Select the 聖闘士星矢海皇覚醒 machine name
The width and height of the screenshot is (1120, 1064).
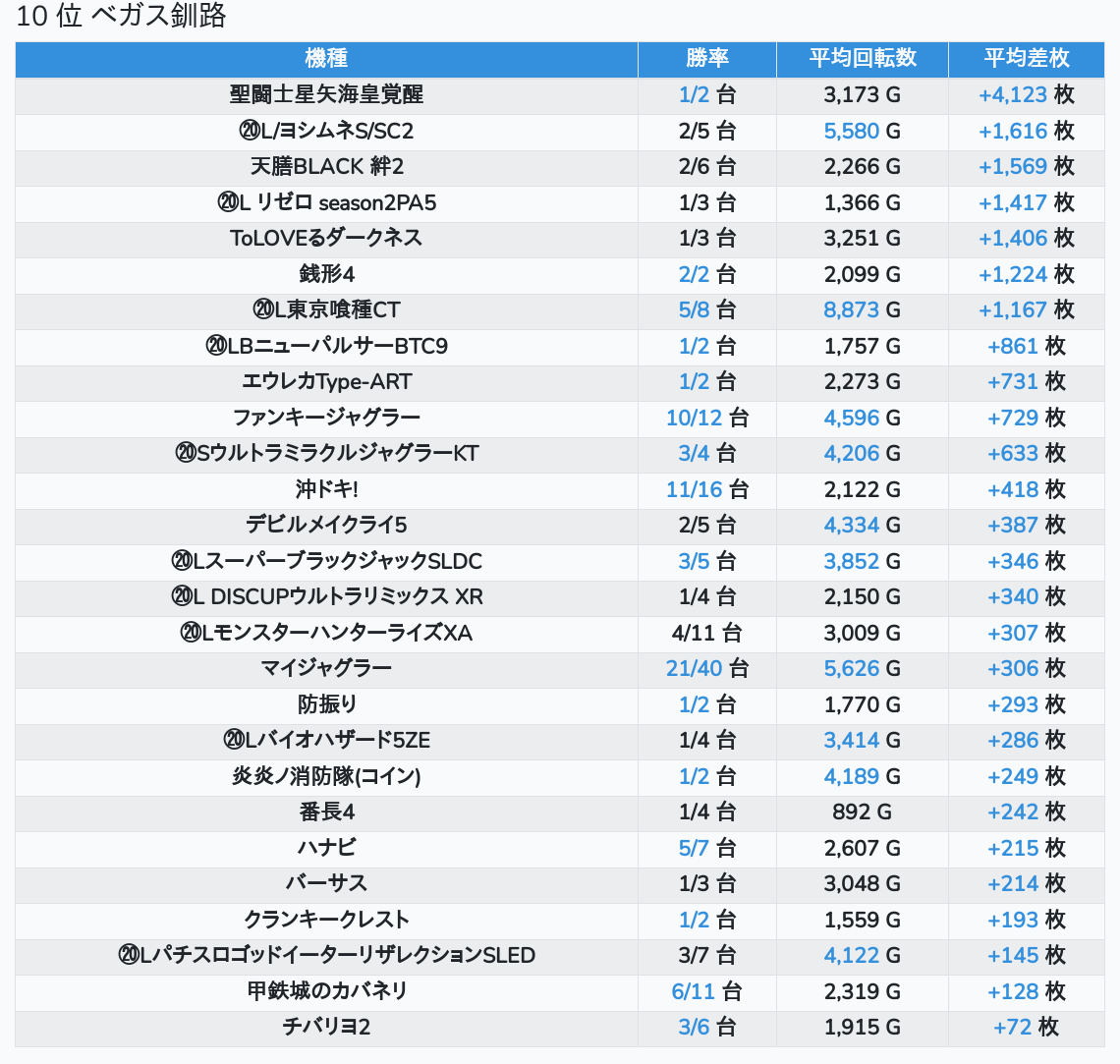pyautogui.click(x=326, y=95)
